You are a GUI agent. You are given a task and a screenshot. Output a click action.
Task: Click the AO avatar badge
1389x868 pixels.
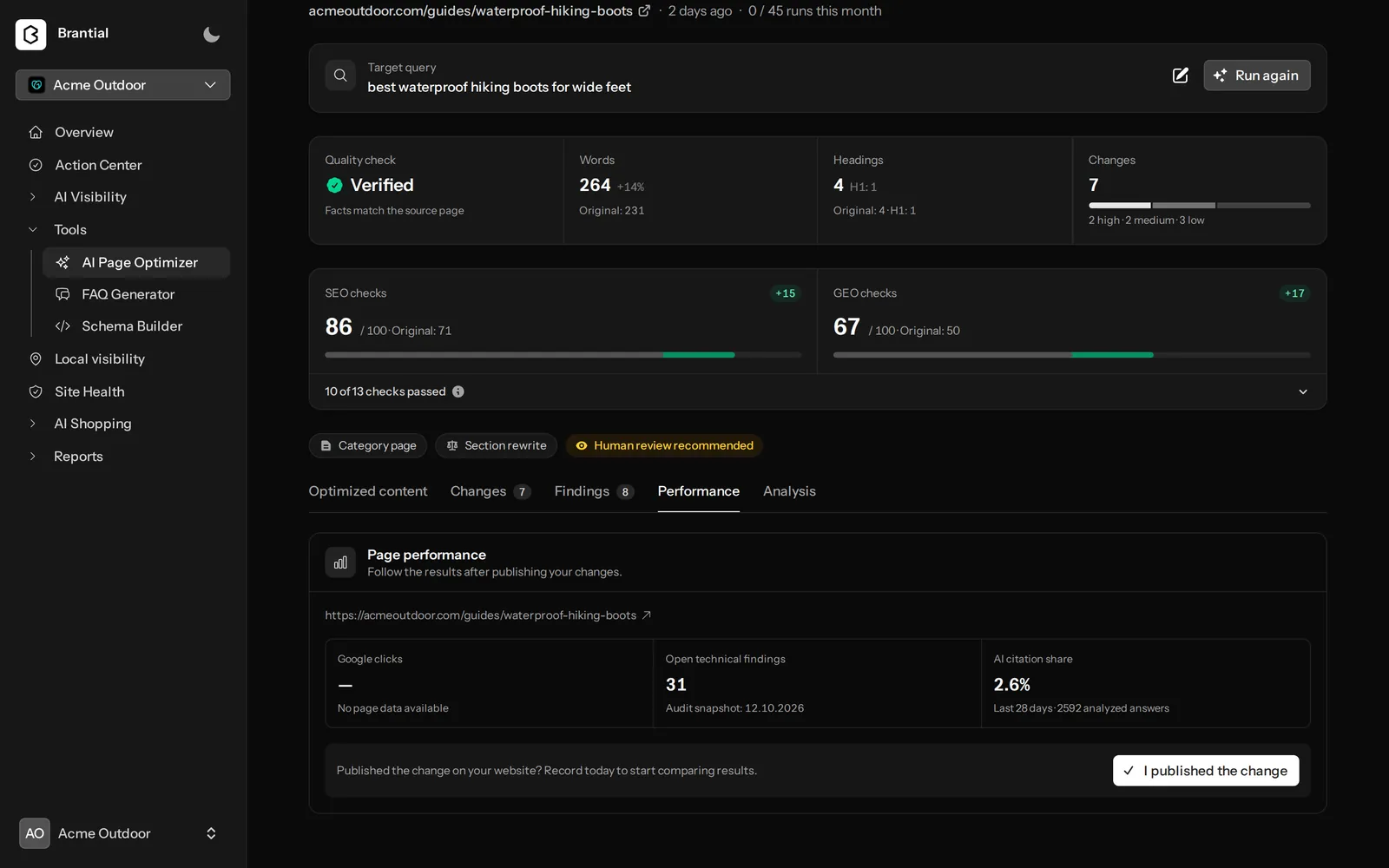pos(35,833)
